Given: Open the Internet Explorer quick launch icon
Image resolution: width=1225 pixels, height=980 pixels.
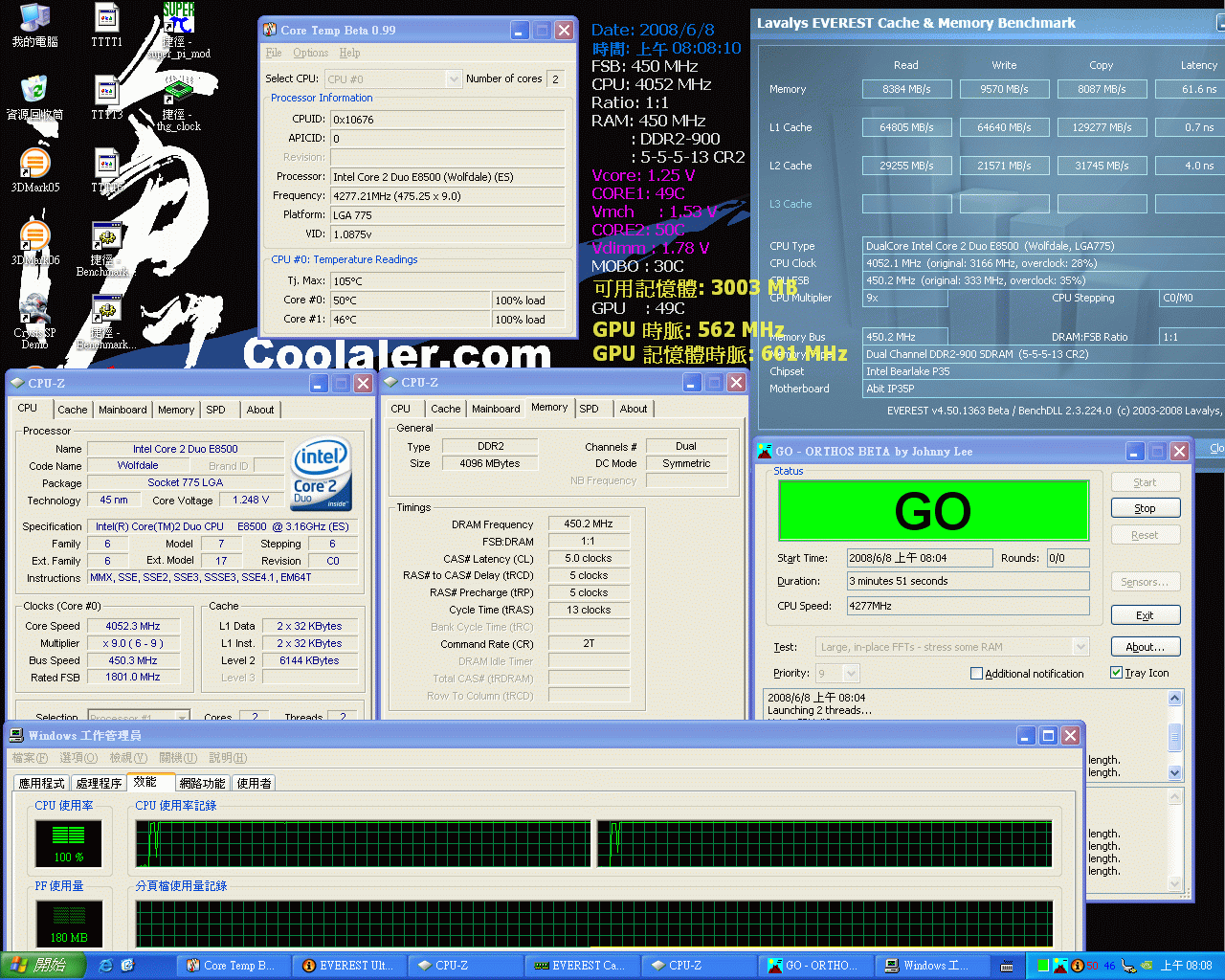Looking at the screenshot, I should point(105,966).
